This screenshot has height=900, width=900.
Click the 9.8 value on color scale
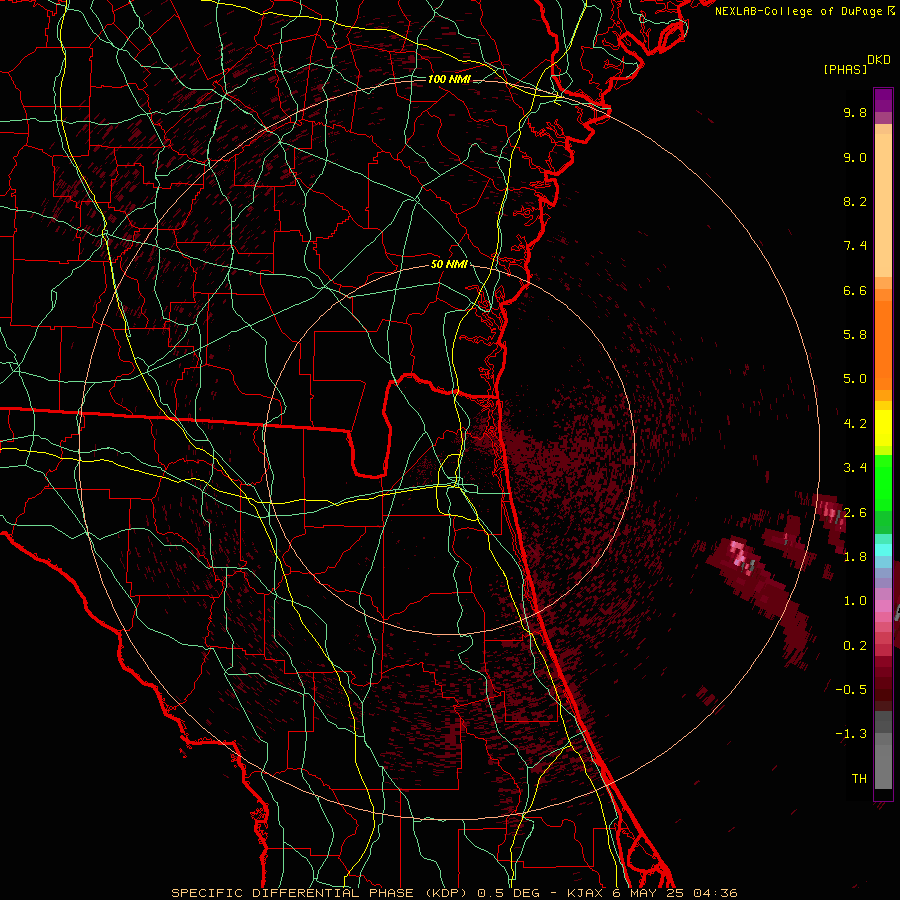coord(855,112)
